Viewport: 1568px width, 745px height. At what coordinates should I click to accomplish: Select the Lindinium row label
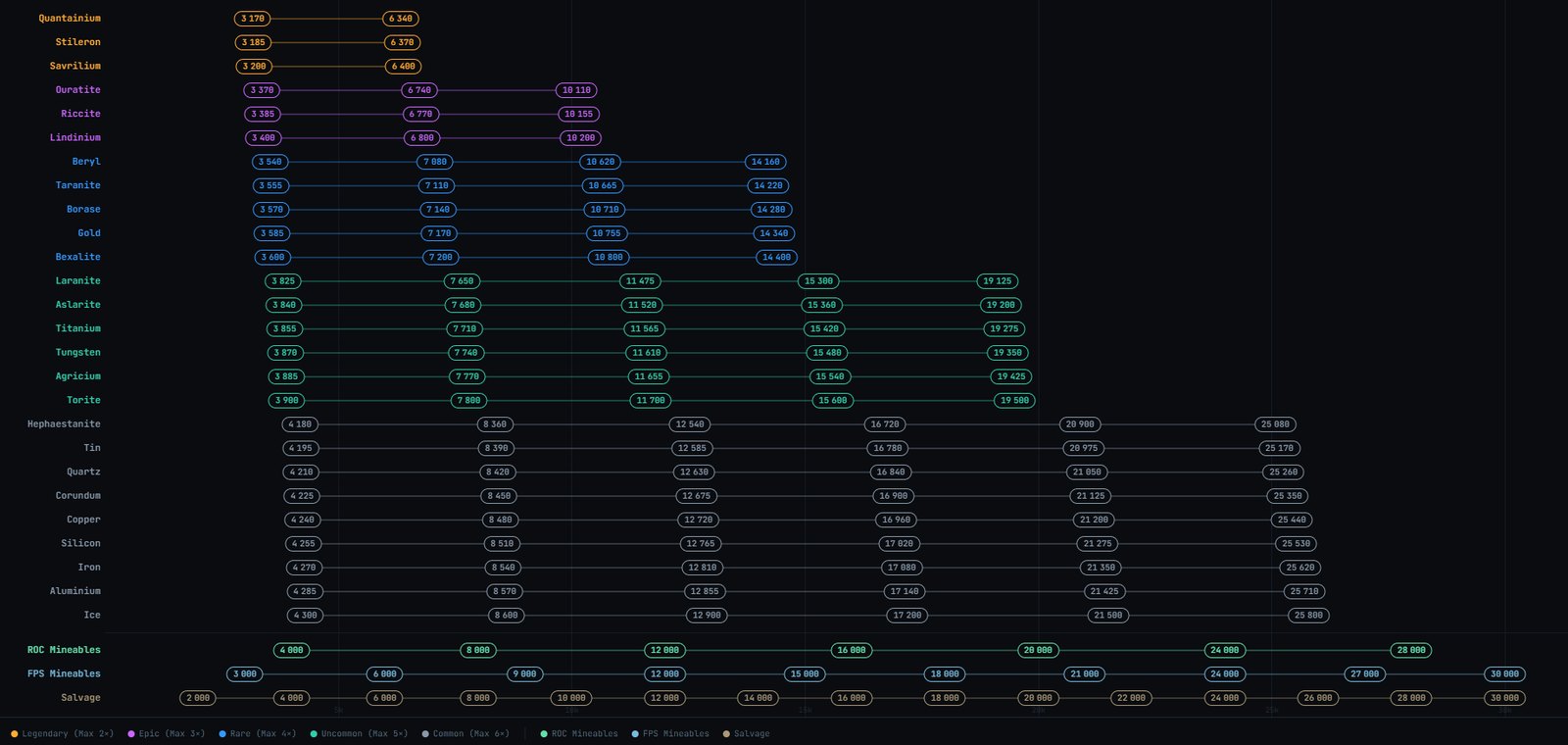point(75,138)
